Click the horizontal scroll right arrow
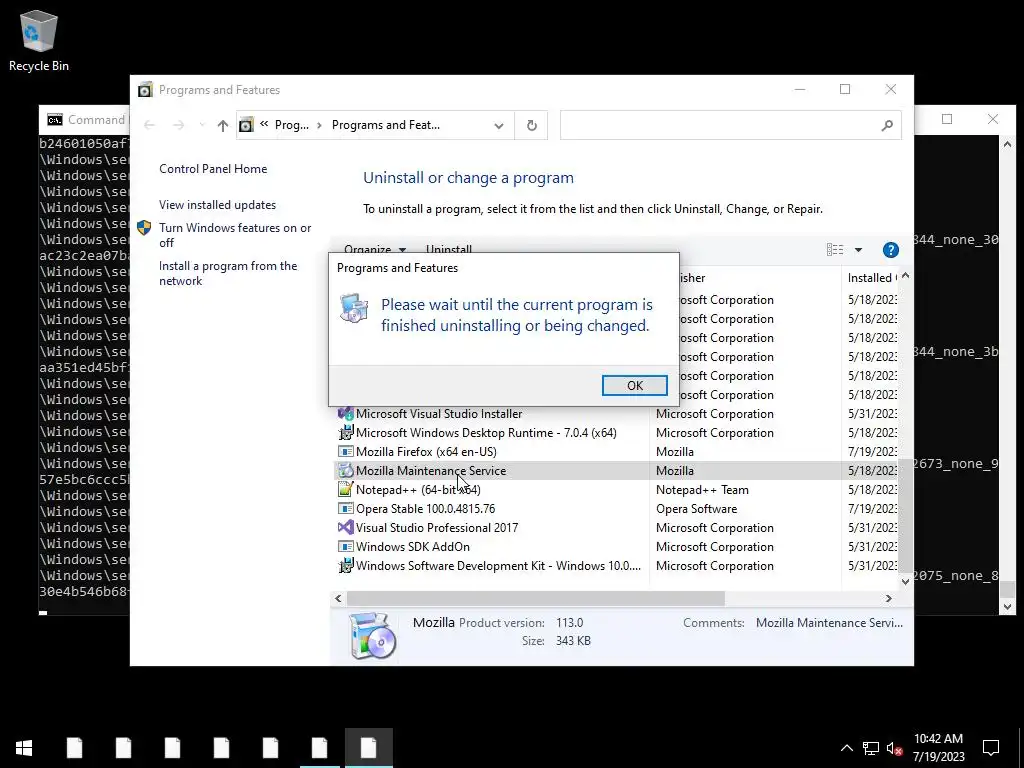Screen dimensions: 1024x768 coord(888,598)
